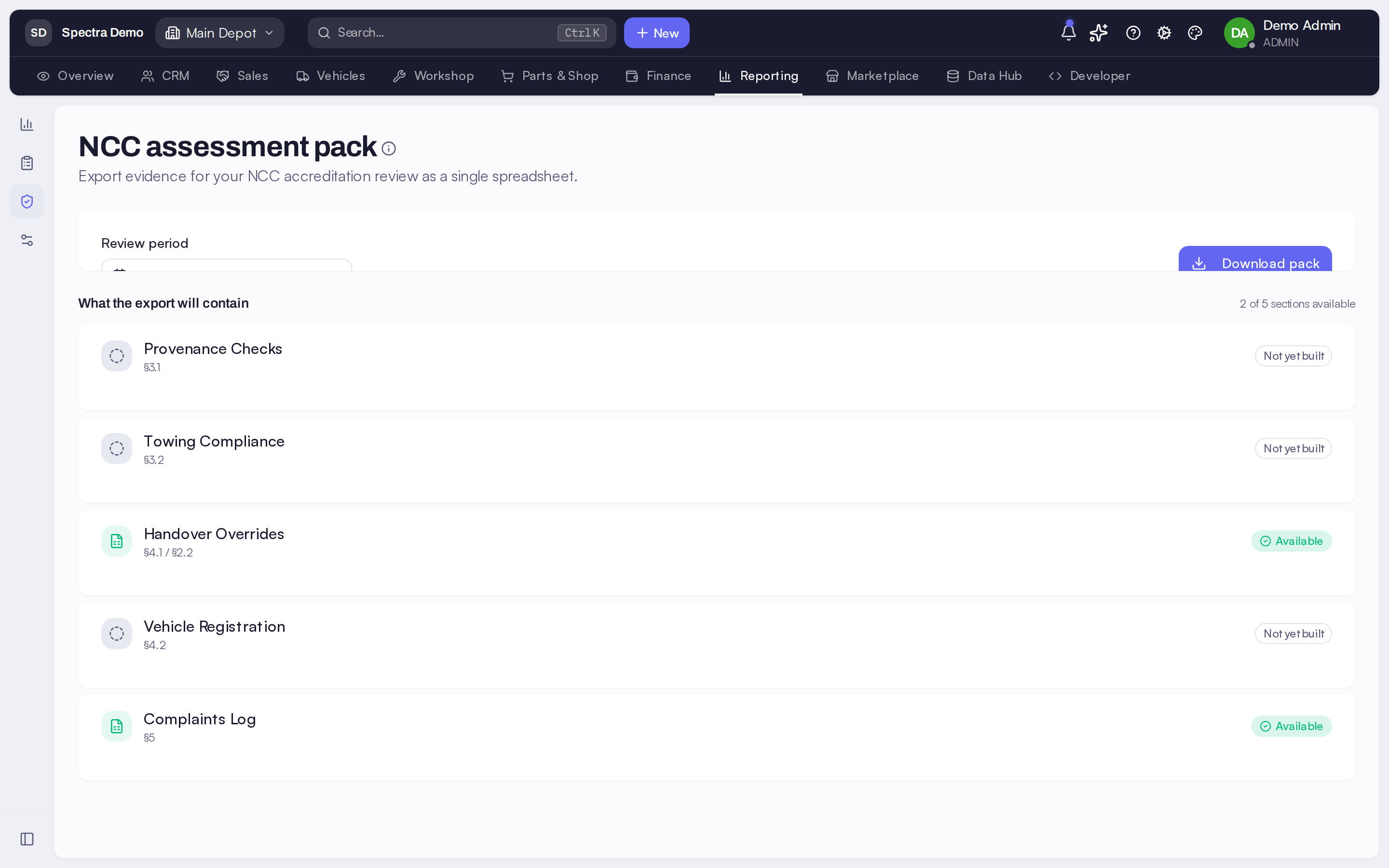Viewport: 1389px width, 868px height.
Task: Expand the Main Depot selector
Action: [220, 33]
